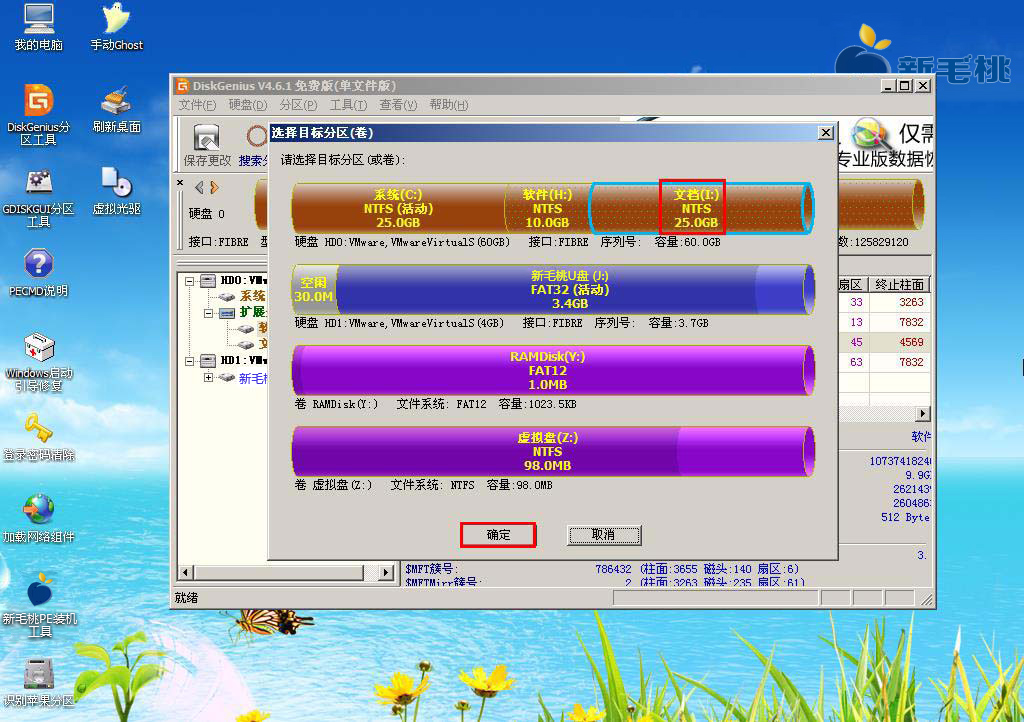Screen dimensions: 1024x722
Task: Close the disk map pane with its small x
Action: [180, 183]
